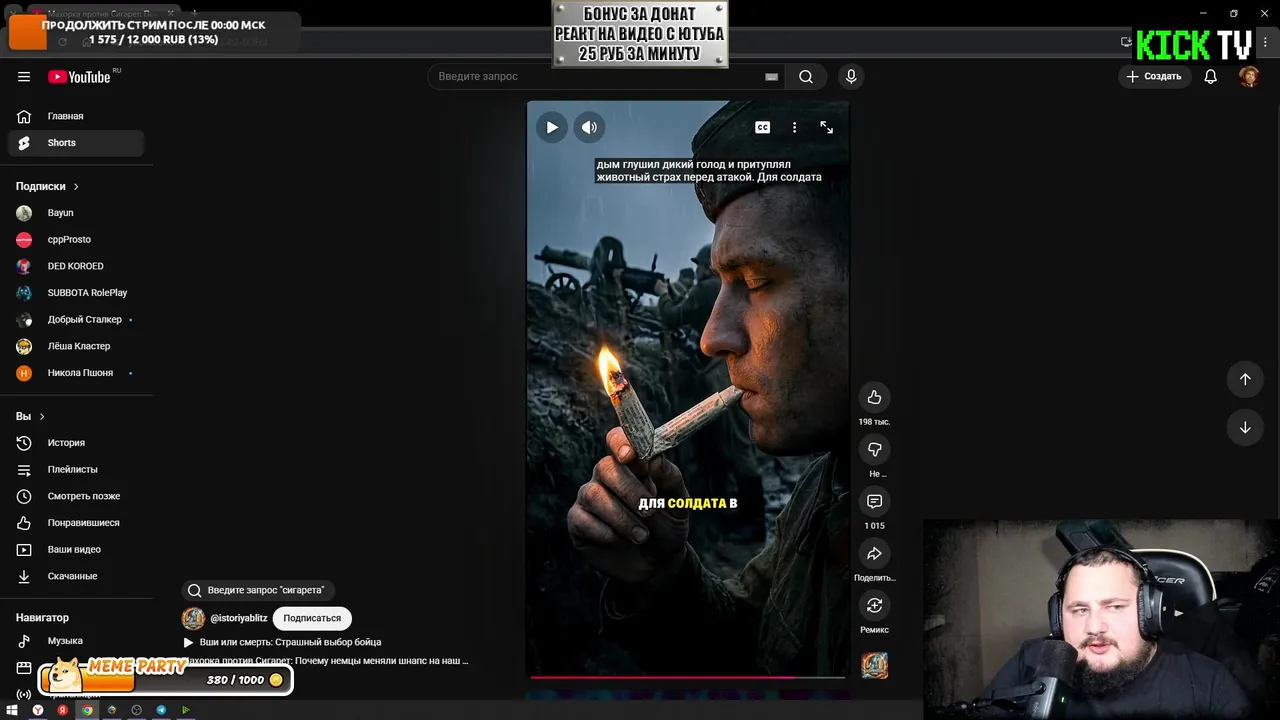Open Скачанные in the sidebar
This screenshot has height=720, width=1280.
click(76, 576)
